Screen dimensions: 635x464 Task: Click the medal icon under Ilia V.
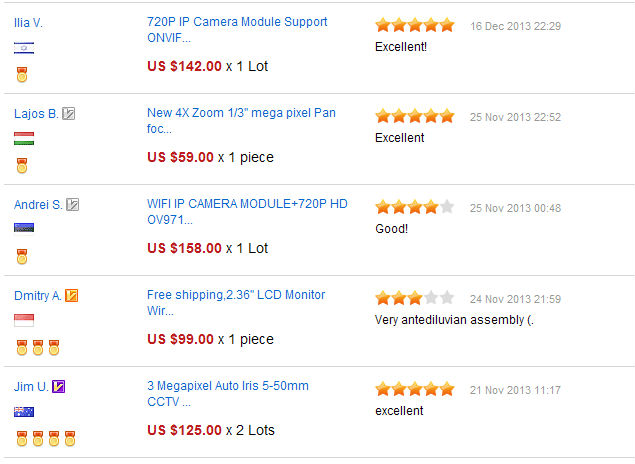(x=22, y=75)
